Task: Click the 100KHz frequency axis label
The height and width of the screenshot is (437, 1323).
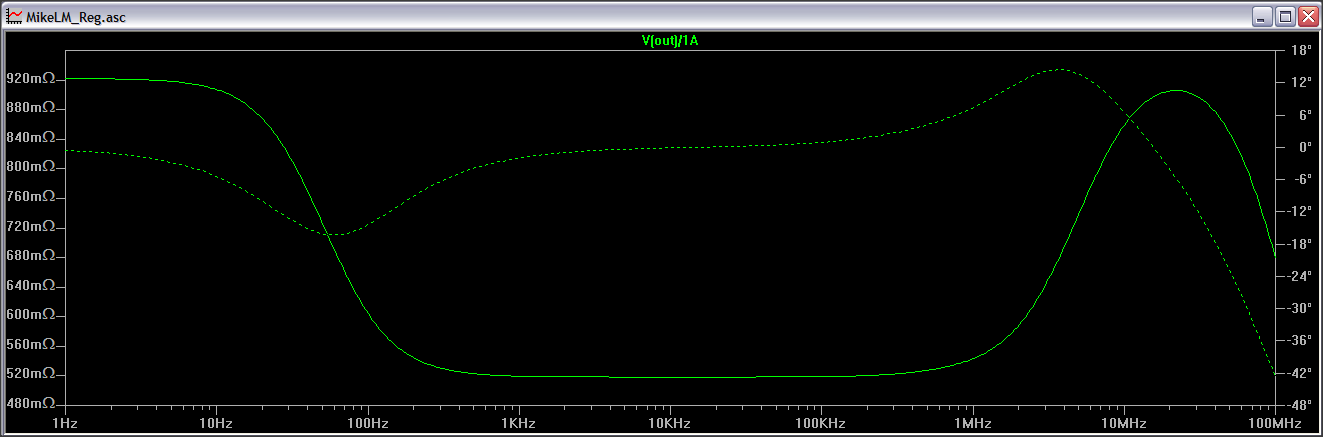Action: pos(820,422)
